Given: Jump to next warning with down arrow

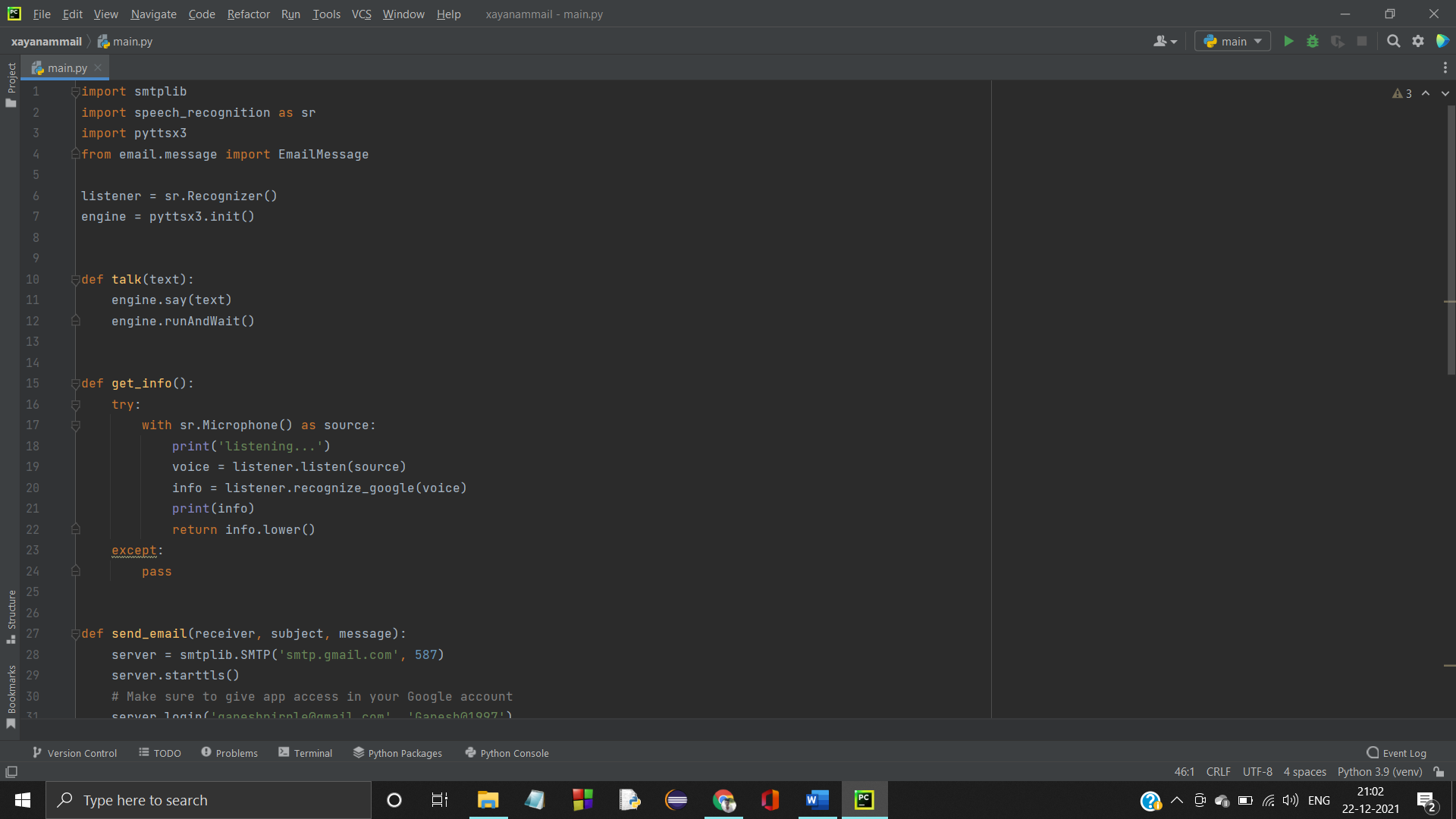Looking at the screenshot, I should point(1444,93).
